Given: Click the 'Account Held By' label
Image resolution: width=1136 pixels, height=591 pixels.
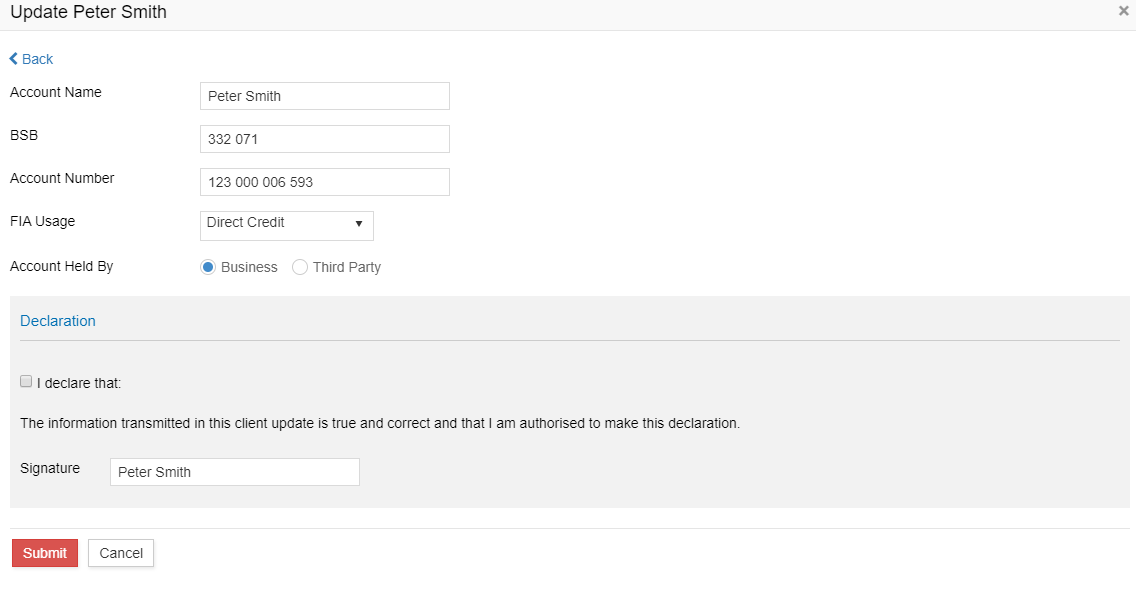Looking at the screenshot, I should (x=61, y=267).
